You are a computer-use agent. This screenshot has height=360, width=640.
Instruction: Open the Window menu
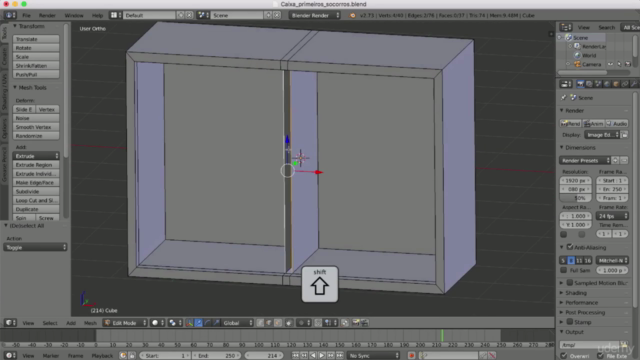coord(74,15)
